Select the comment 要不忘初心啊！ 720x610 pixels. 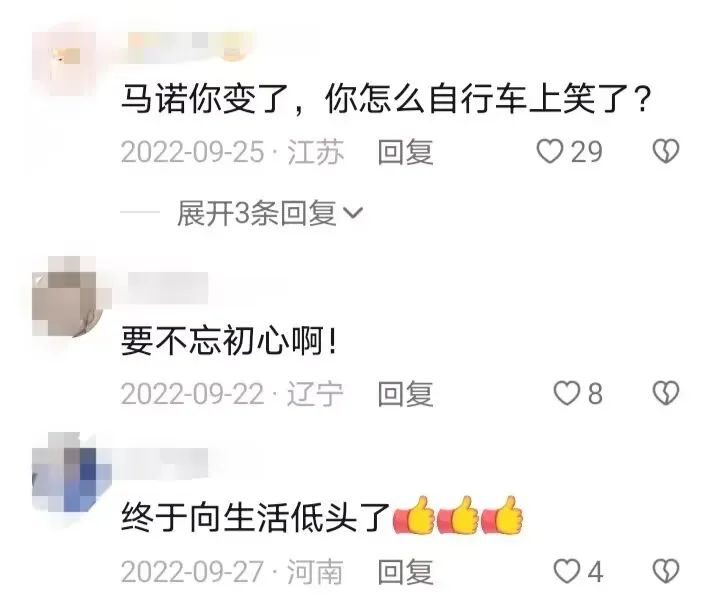(229, 341)
